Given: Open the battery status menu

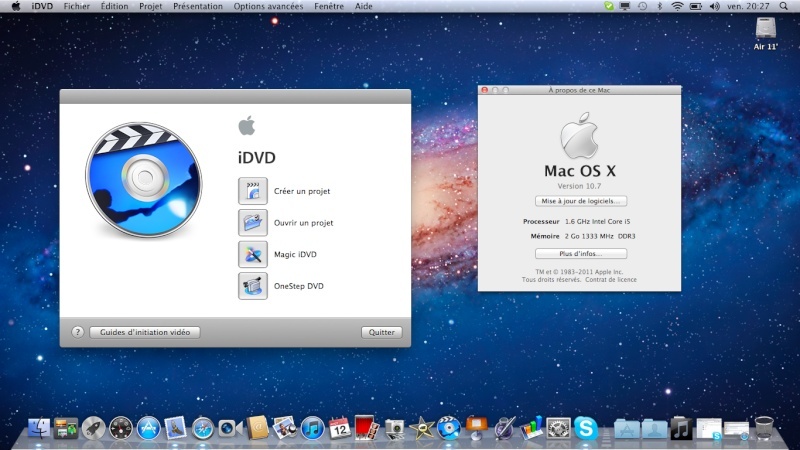Looking at the screenshot, I should [x=695, y=6].
